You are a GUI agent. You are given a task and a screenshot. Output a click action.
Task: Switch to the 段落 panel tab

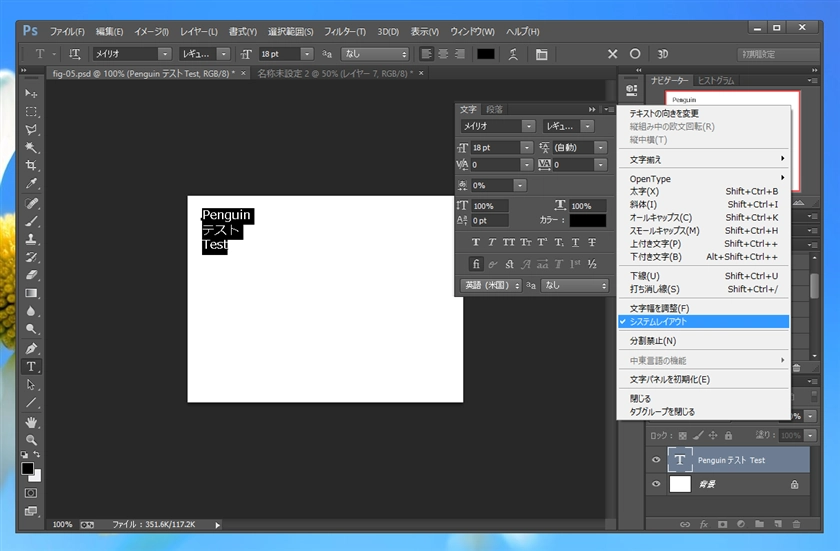pos(494,109)
